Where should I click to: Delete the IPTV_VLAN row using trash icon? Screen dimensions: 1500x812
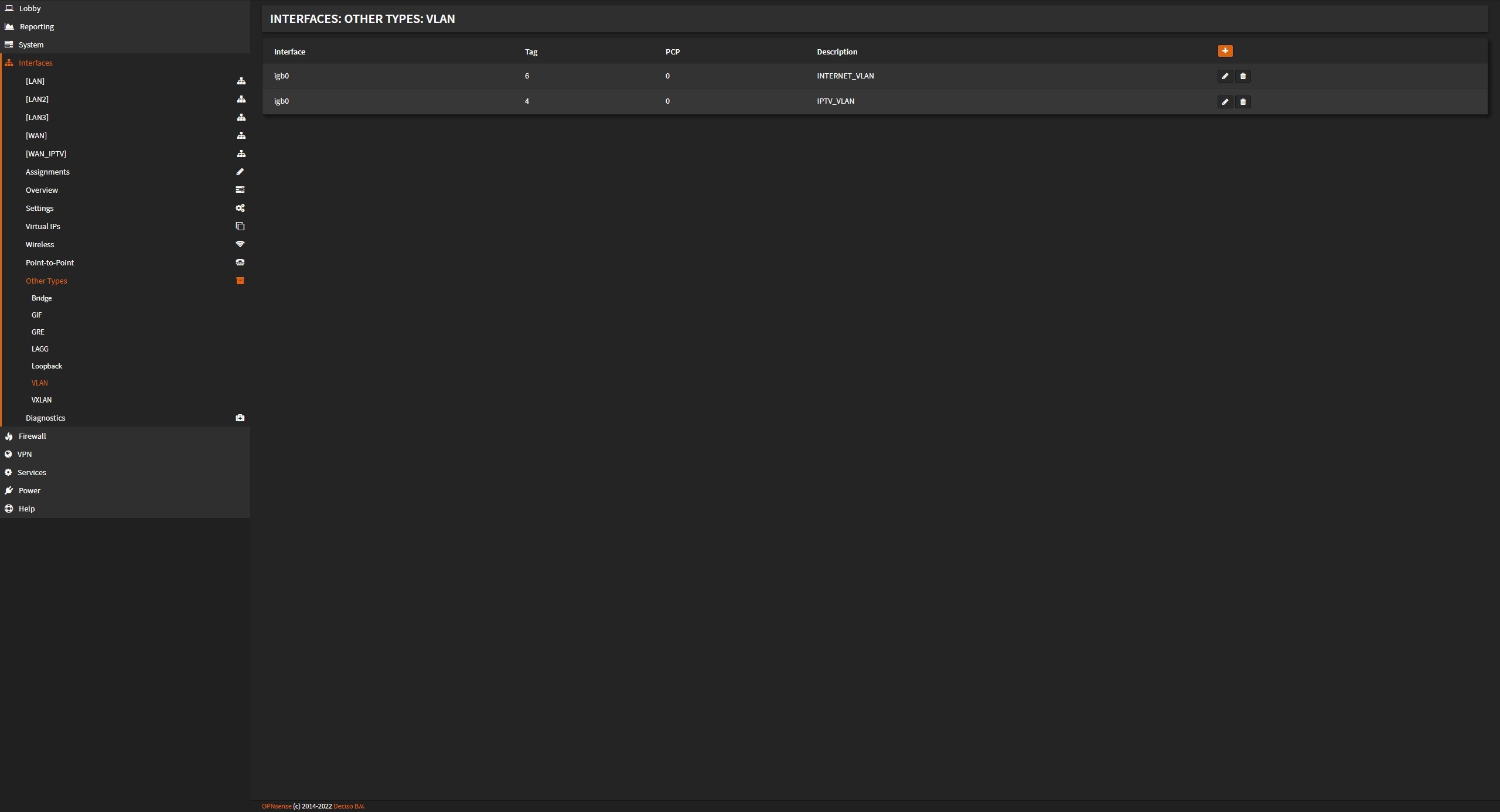[x=1243, y=102]
